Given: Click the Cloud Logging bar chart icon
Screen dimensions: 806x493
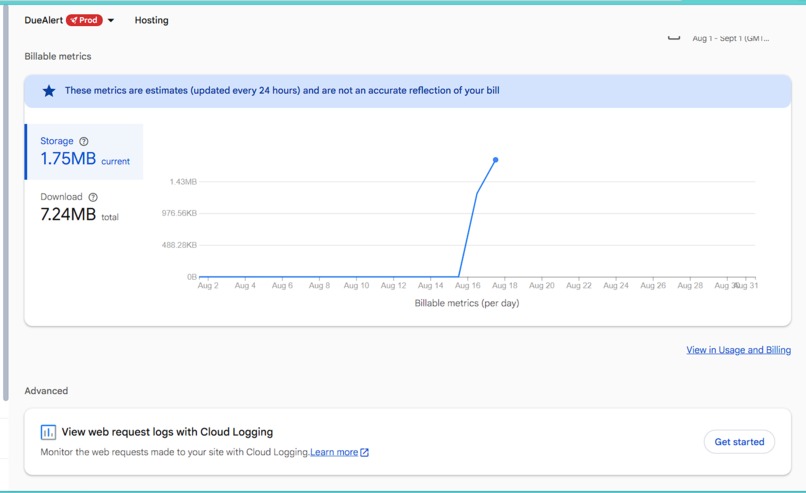Looking at the screenshot, I should point(48,432).
